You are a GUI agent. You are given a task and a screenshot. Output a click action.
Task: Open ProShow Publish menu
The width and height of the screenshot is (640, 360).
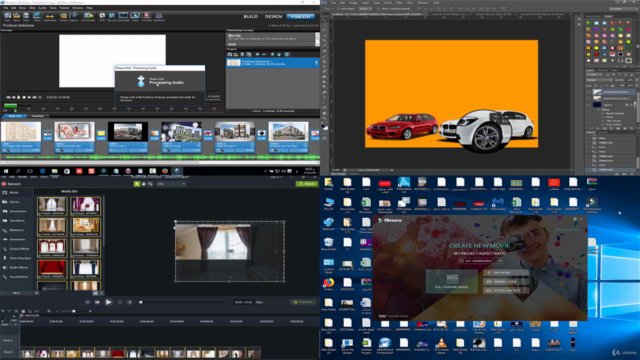[x=64, y=8]
